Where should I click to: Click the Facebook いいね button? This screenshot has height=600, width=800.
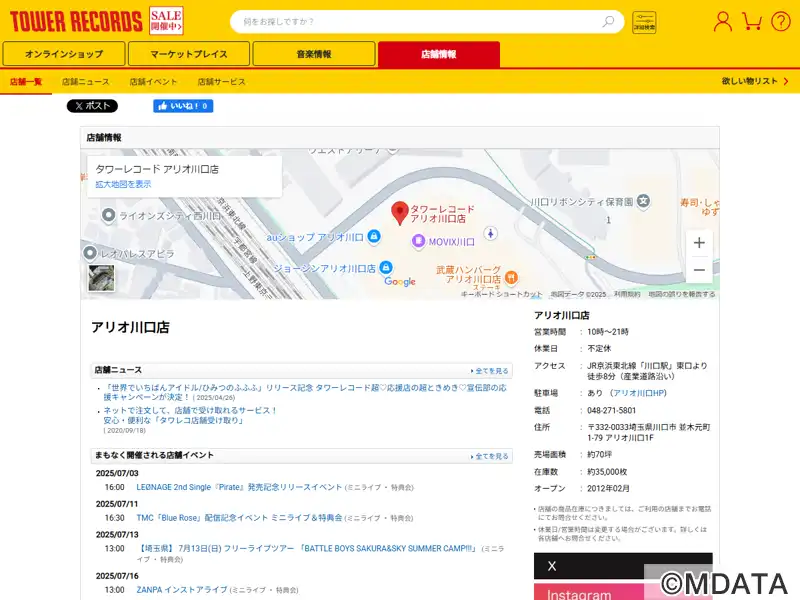coord(183,106)
